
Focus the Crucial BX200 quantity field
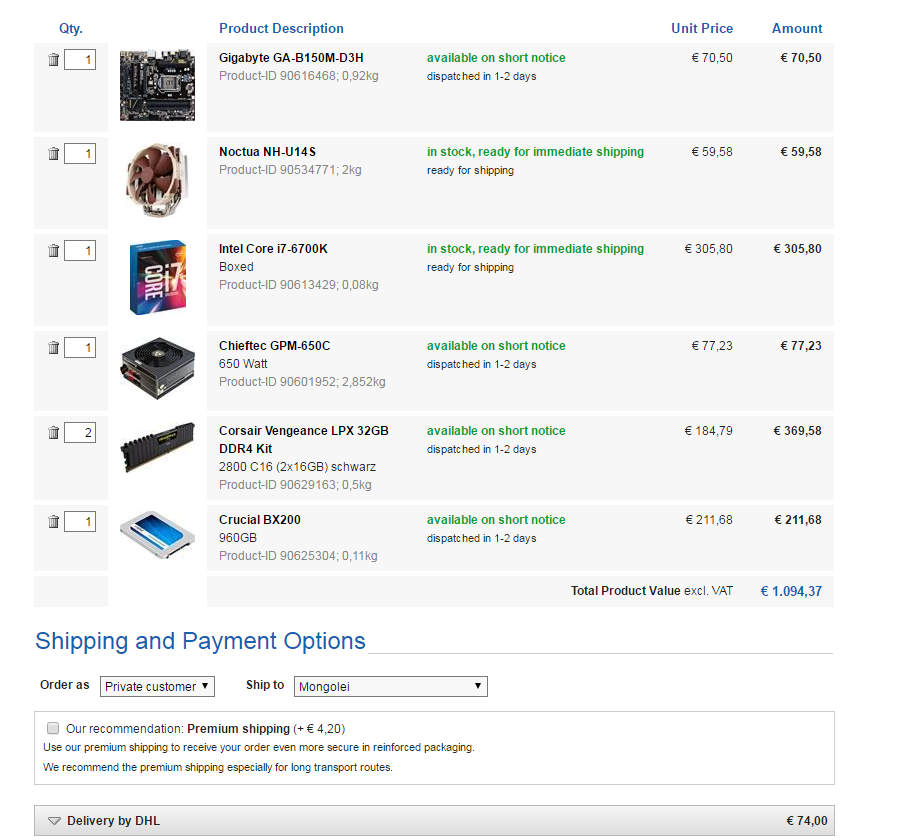[x=80, y=522]
